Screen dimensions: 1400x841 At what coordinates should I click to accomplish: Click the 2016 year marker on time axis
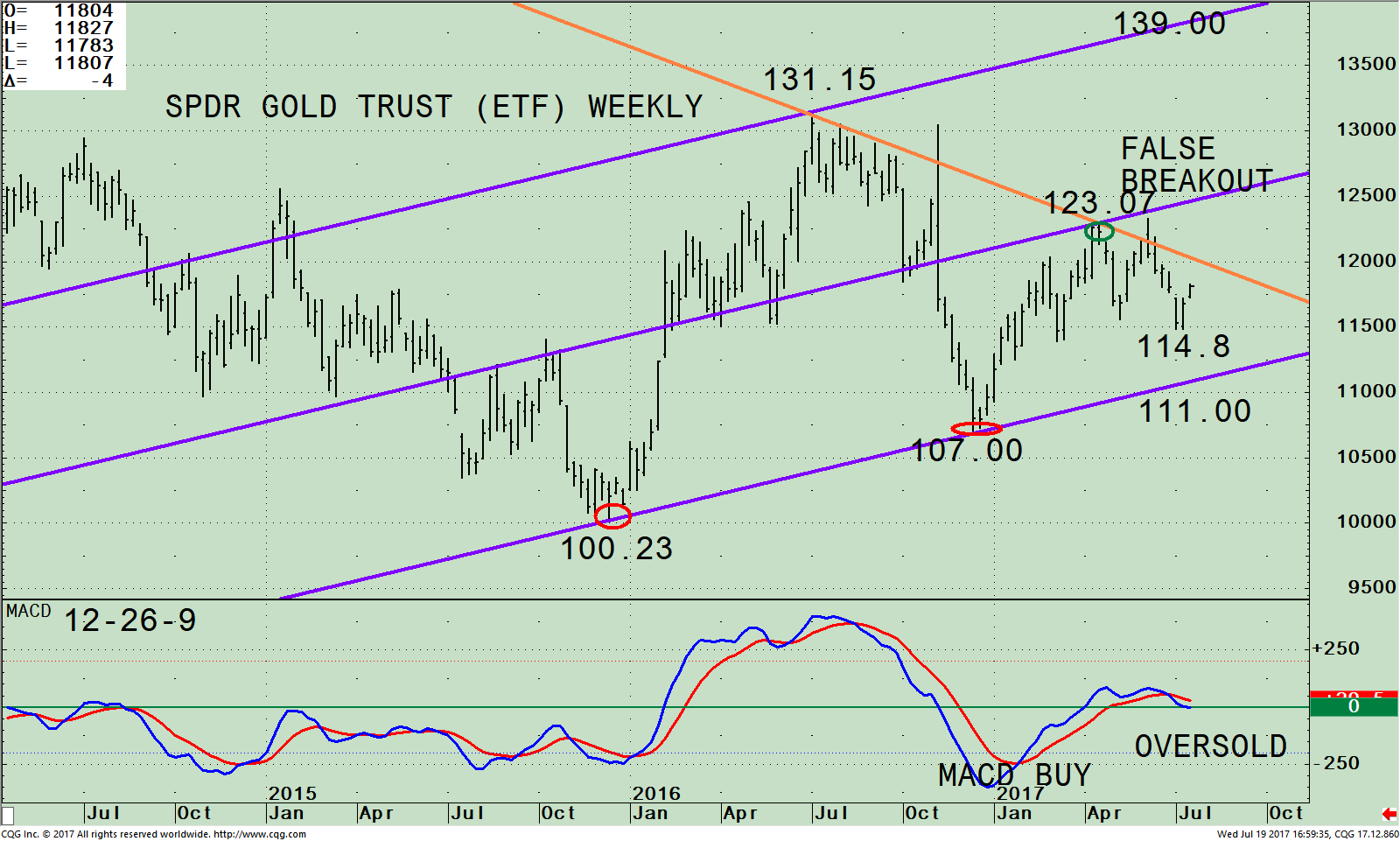pos(656,794)
